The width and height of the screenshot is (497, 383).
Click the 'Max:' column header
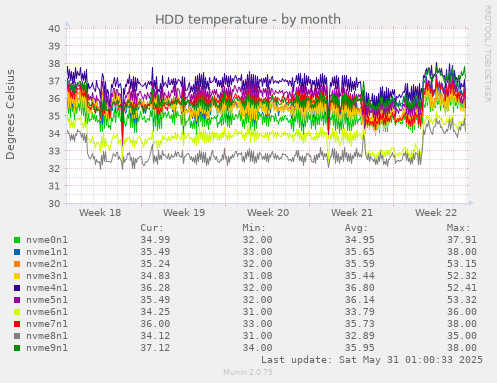[458, 228]
